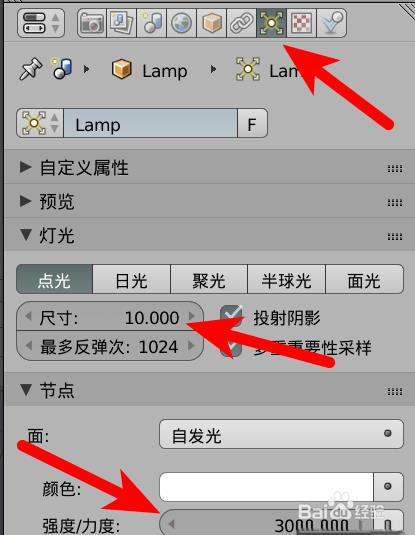Select the 日光 lamp type
415x535 pixels.
(131, 279)
